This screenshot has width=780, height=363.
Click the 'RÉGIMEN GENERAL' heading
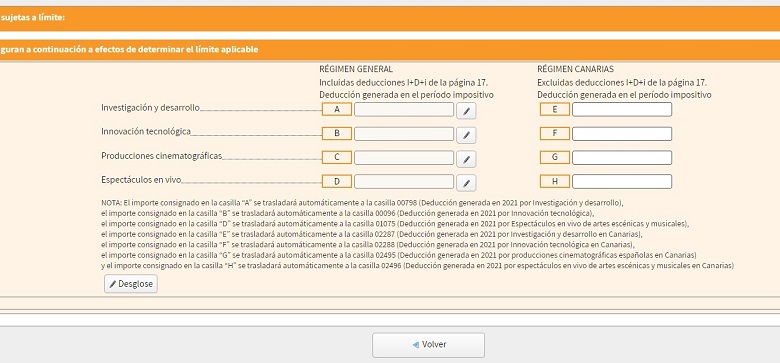tap(356, 69)
